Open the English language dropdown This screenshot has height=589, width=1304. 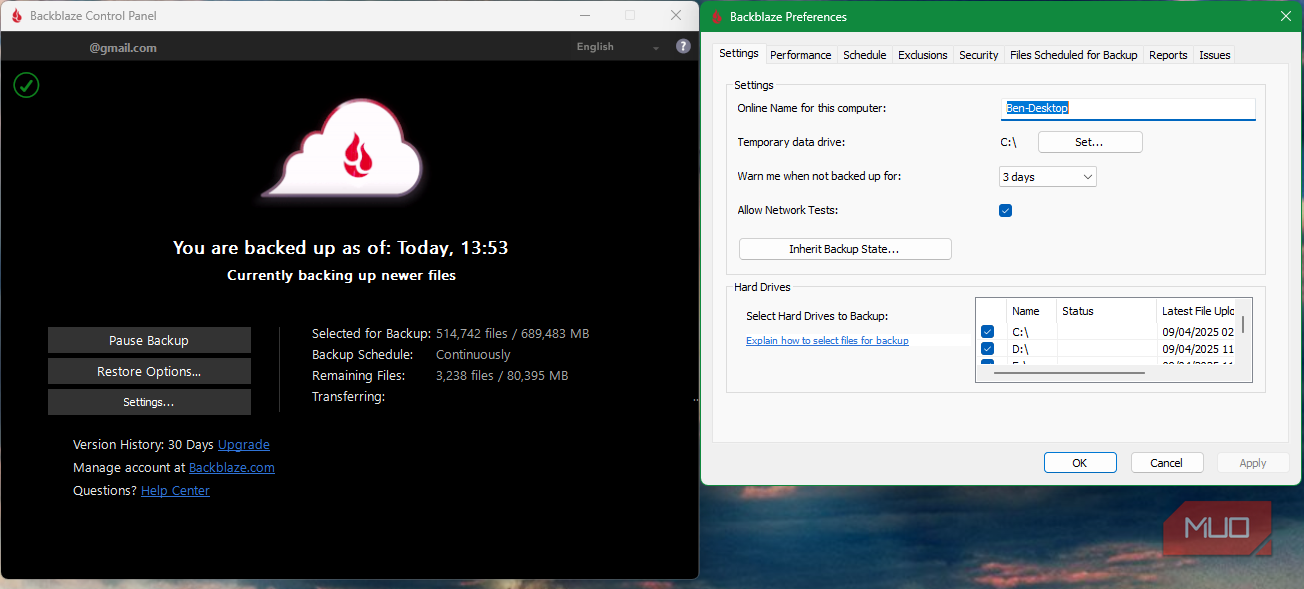(618, 47)
